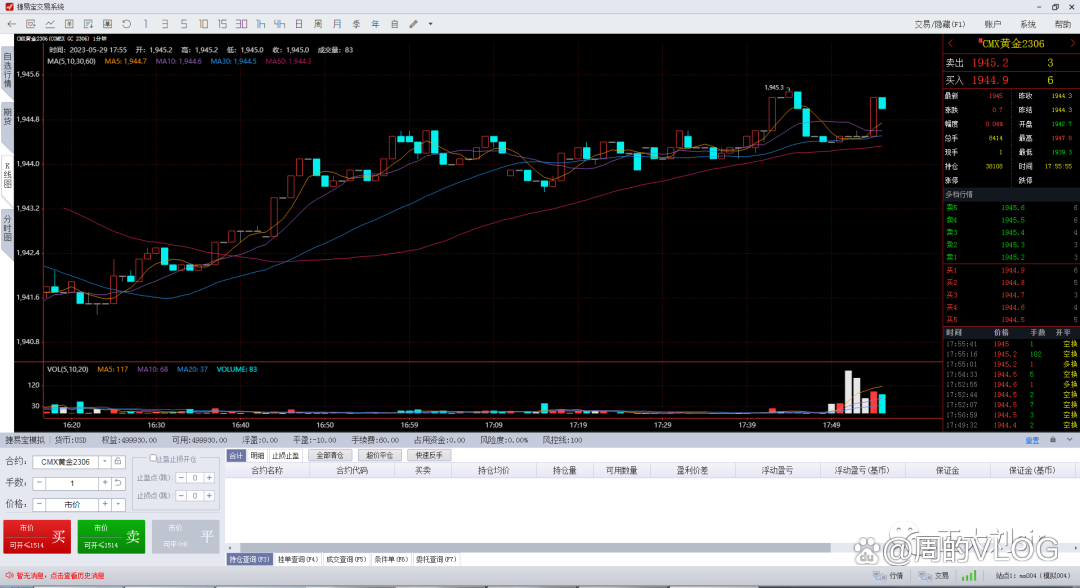Screen dimensions: 1080x588
Task: Open 帮助 menu
Action: [1063, 24]
